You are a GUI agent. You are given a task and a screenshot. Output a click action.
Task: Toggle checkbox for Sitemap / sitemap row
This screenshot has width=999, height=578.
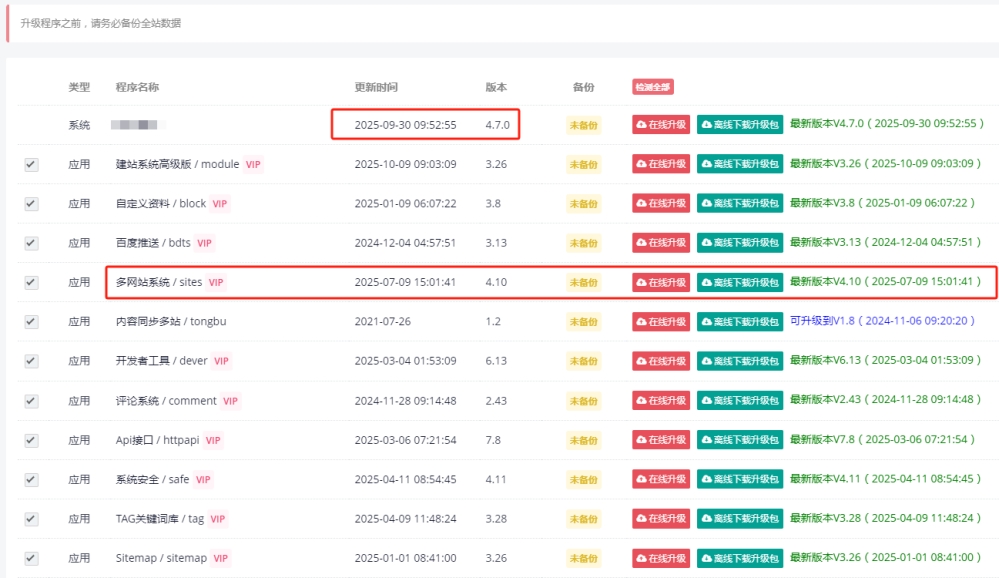coord(31,558)
